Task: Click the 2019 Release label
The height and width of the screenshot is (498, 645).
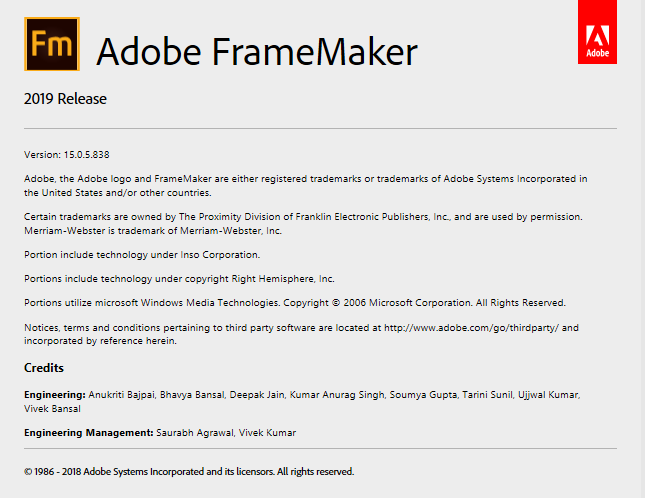Action: click(65, 99)
